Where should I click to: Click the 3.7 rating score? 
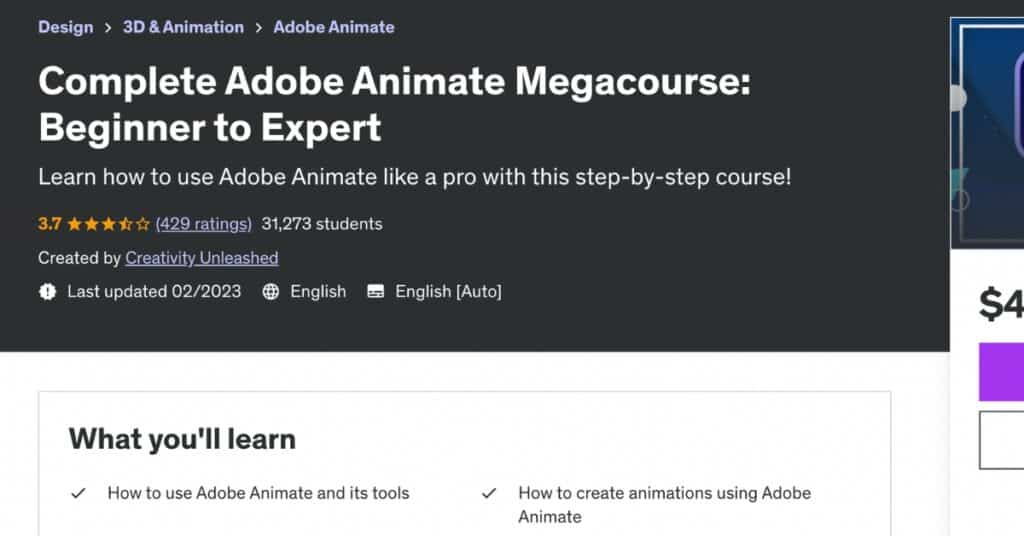pos(50,224)
